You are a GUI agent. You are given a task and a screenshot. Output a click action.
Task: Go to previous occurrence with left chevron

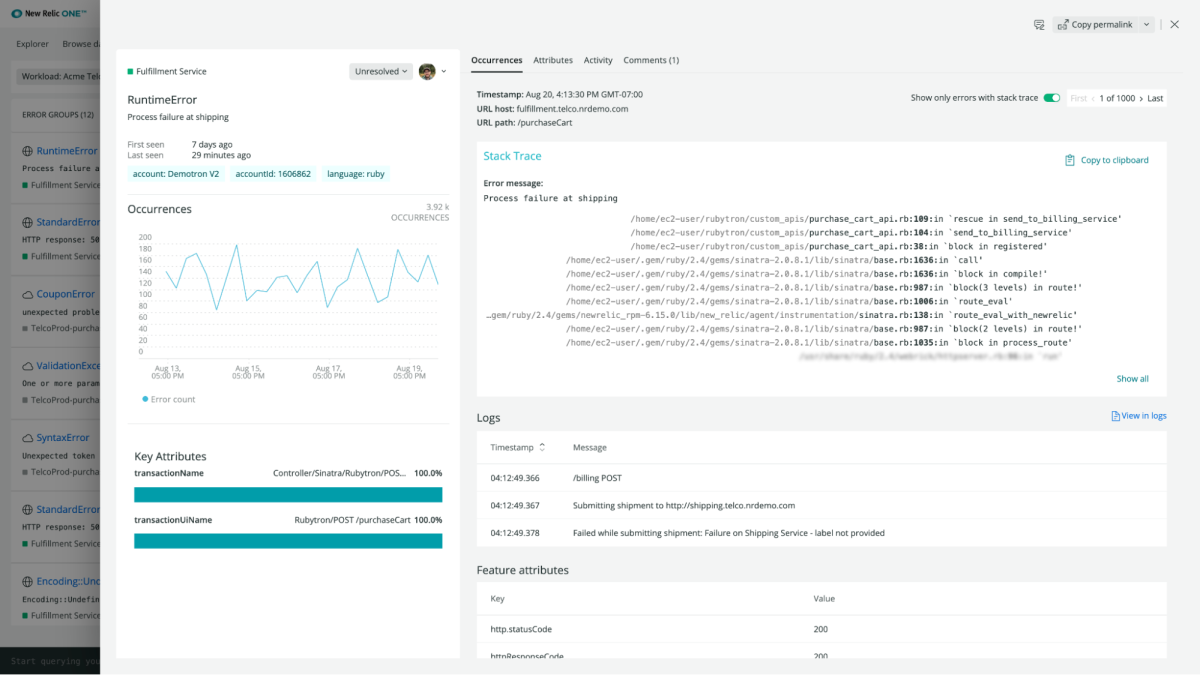pos(1094,98)
